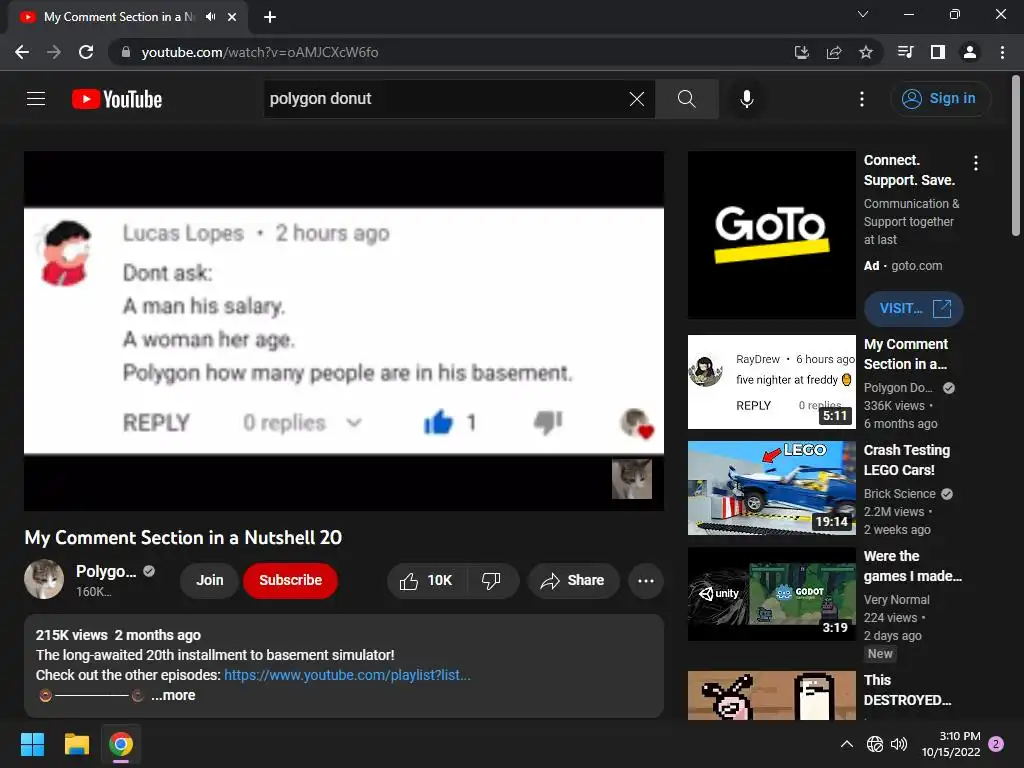View site information lock icon

point(126,52)
